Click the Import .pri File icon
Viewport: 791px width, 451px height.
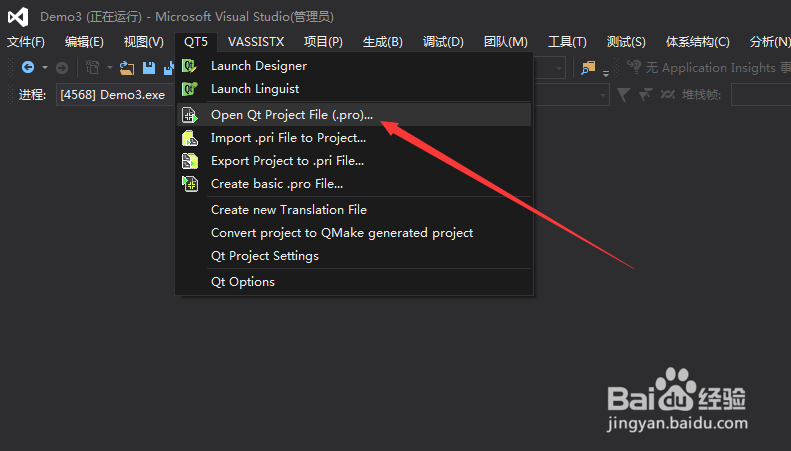[190, 138]
